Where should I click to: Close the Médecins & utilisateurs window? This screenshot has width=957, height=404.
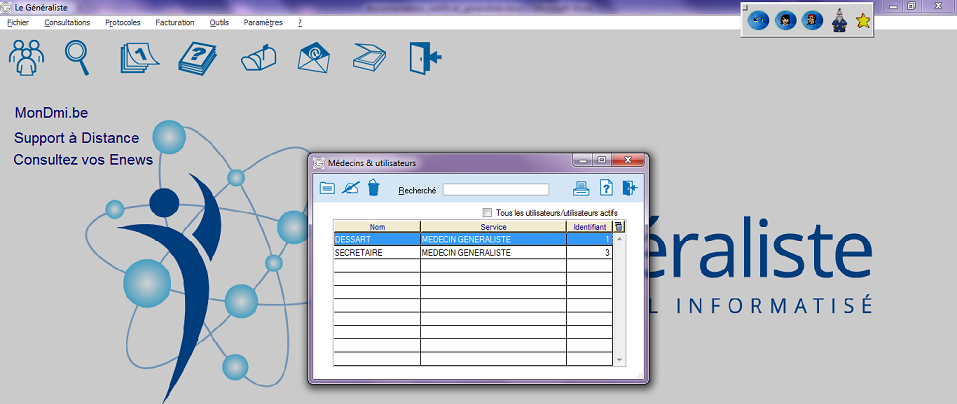(x=627, y=161)
